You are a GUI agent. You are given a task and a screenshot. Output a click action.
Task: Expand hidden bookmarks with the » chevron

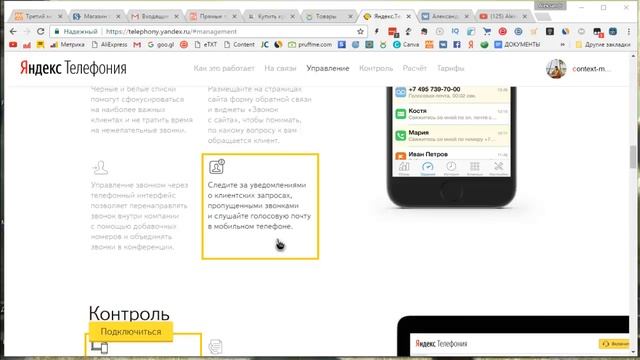click(x=563, y=44)
